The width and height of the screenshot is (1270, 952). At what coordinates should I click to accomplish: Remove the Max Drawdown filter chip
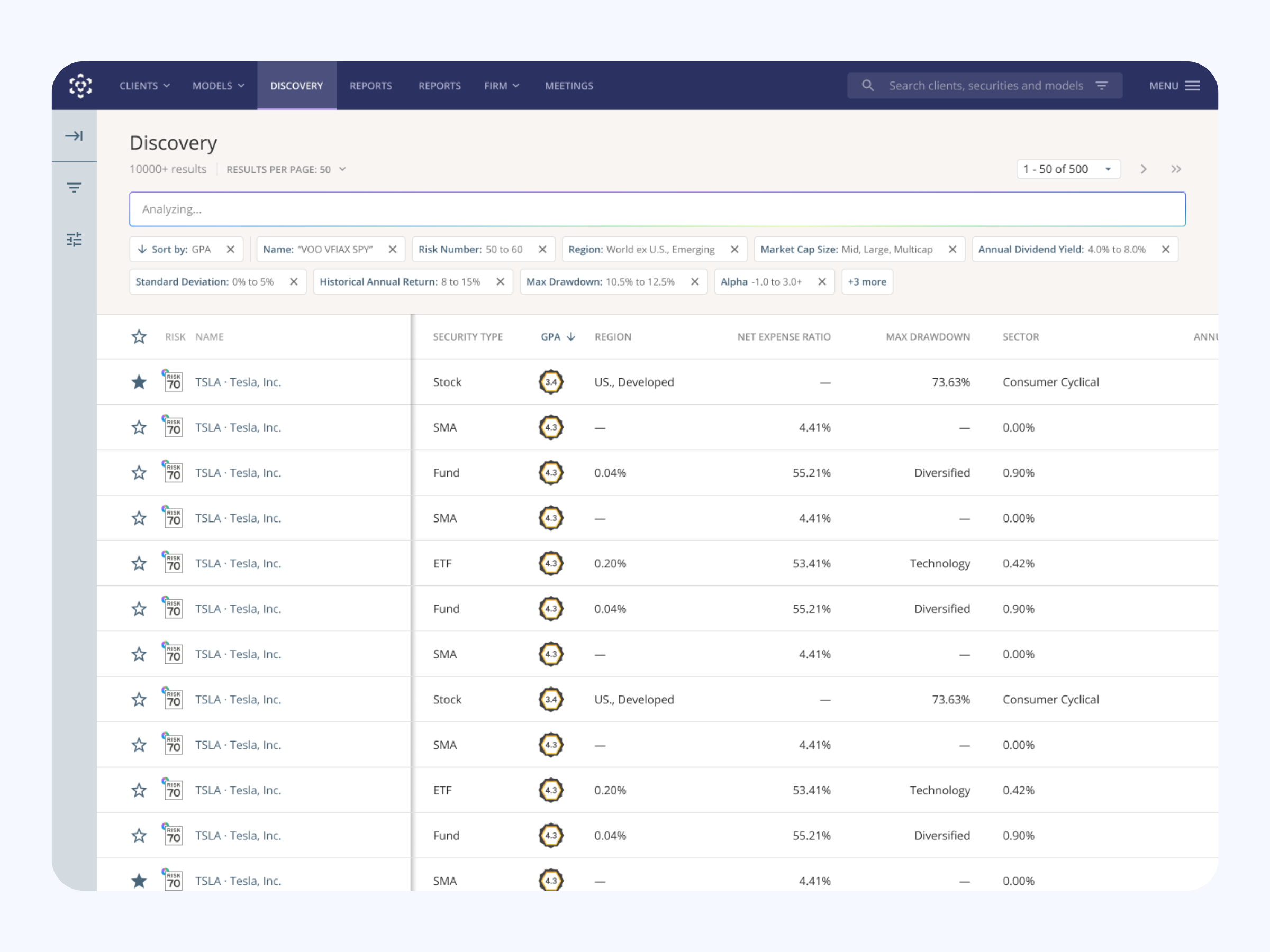(695, 282)
